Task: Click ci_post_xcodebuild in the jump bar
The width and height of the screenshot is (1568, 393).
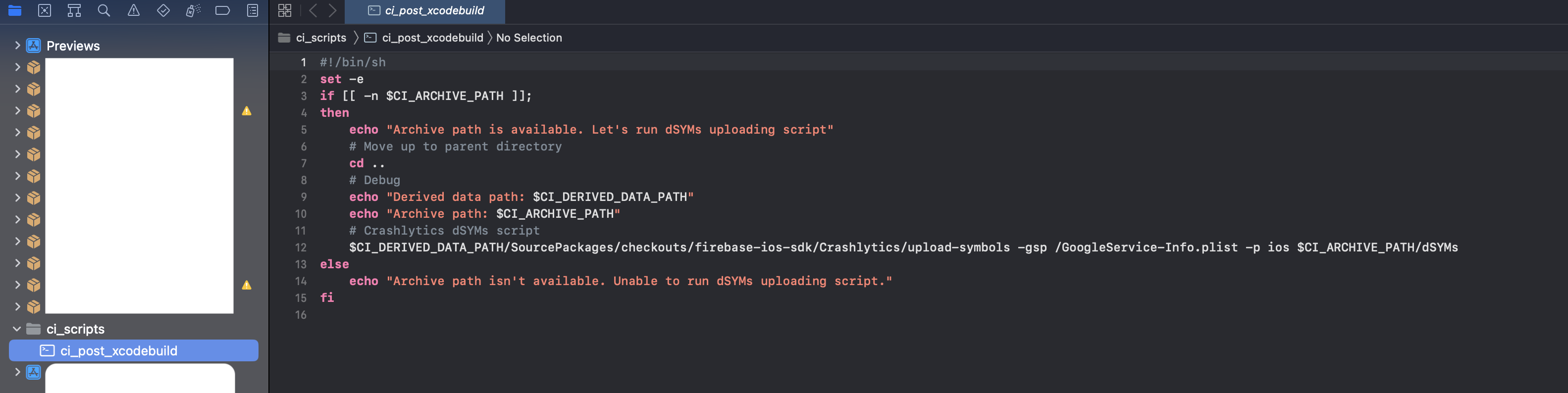Action: coord(432,38)
